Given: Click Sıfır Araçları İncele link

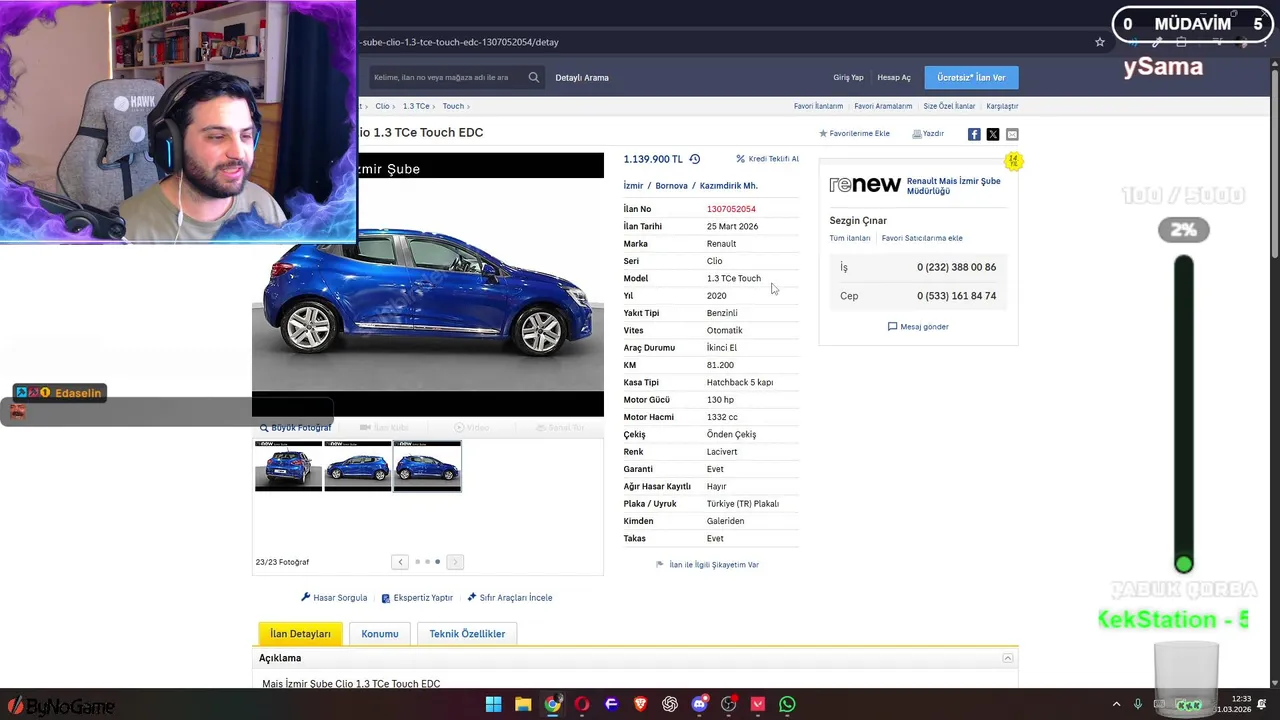Looking at the screenshot, I should click(x=509, y=598).
